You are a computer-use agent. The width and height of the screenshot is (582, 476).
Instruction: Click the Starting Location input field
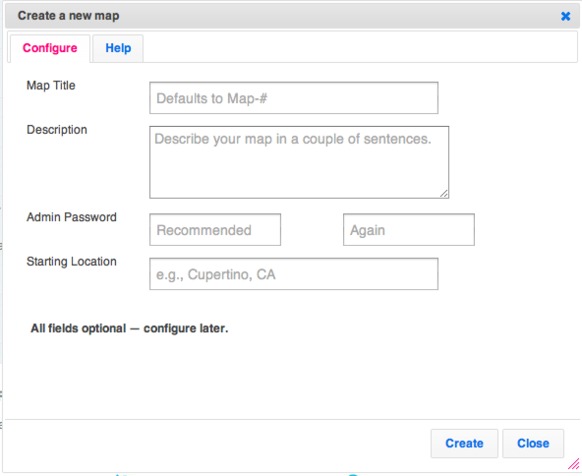coord(294,274)
